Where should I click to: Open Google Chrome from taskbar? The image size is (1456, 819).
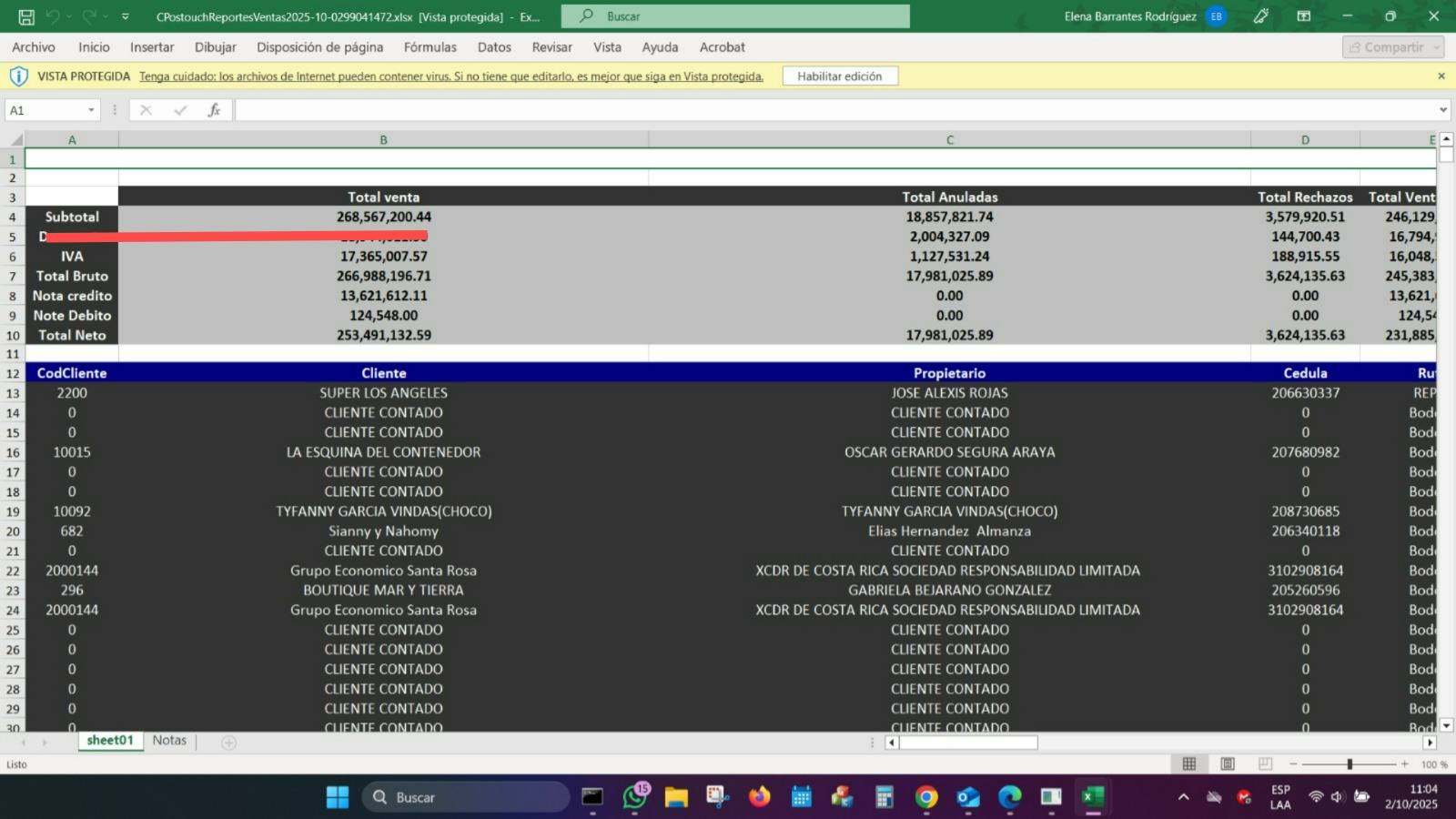coord(926,798)
